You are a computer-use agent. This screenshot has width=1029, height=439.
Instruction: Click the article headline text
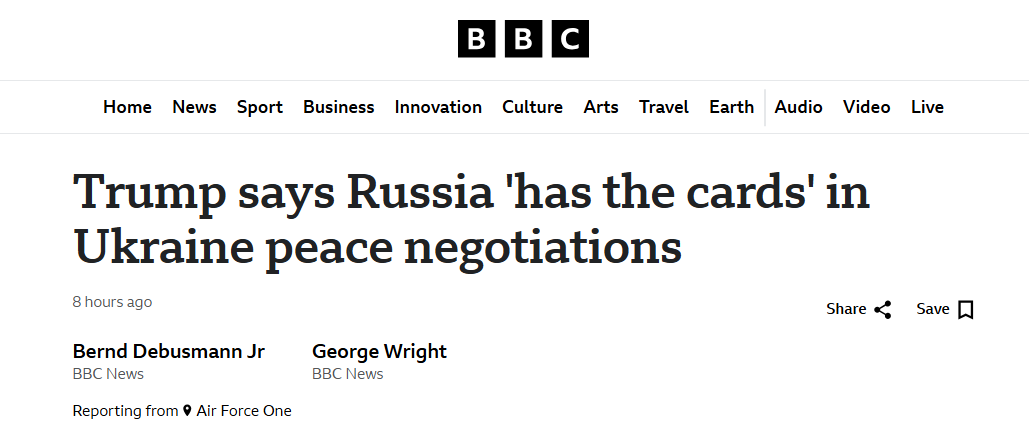(471, 218)
